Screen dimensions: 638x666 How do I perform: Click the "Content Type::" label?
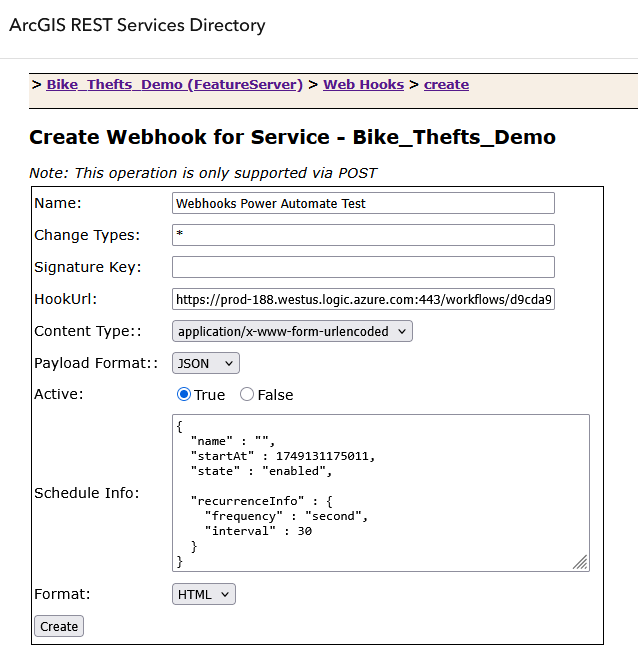[x=88, y=331]
